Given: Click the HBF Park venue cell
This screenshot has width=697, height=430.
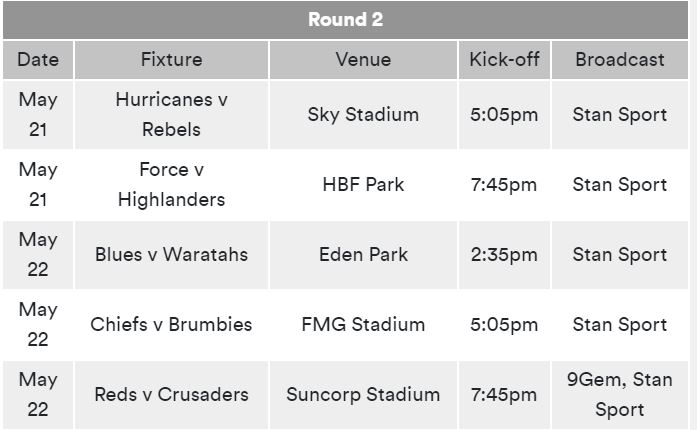Looking at the screenshot, I should (x=363, y=185).
